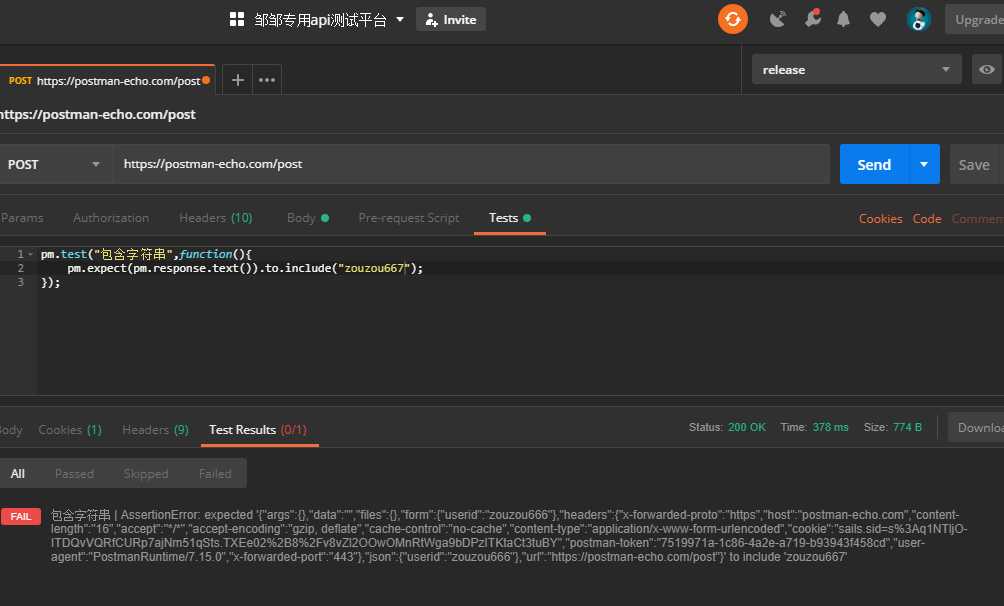This screenshot has height=606, width=1004.
Task: Open the Send options dropdown arrow
Action: point(924,164)
